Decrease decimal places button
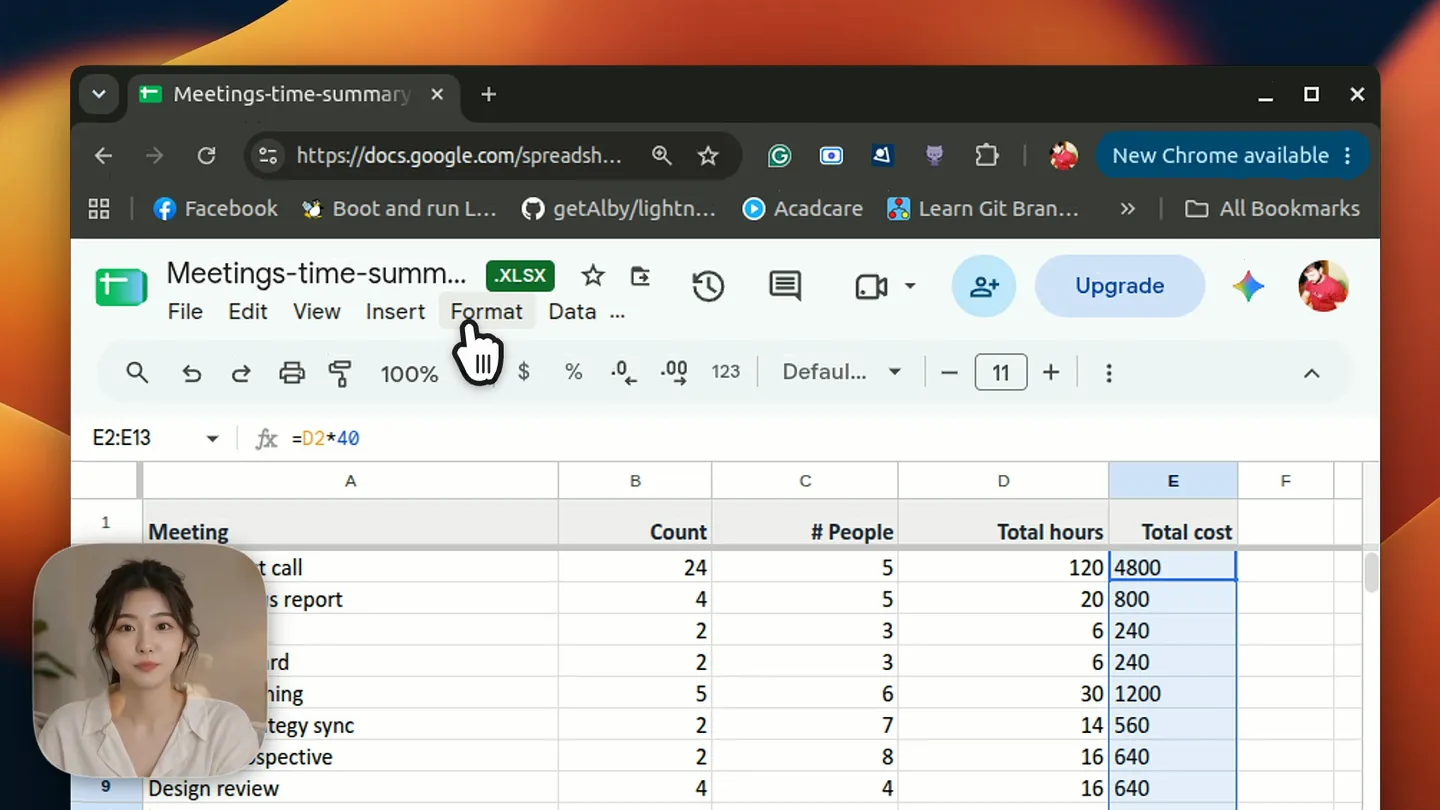Viewport: 1440px width, 810px height. [x=624, y=373]
